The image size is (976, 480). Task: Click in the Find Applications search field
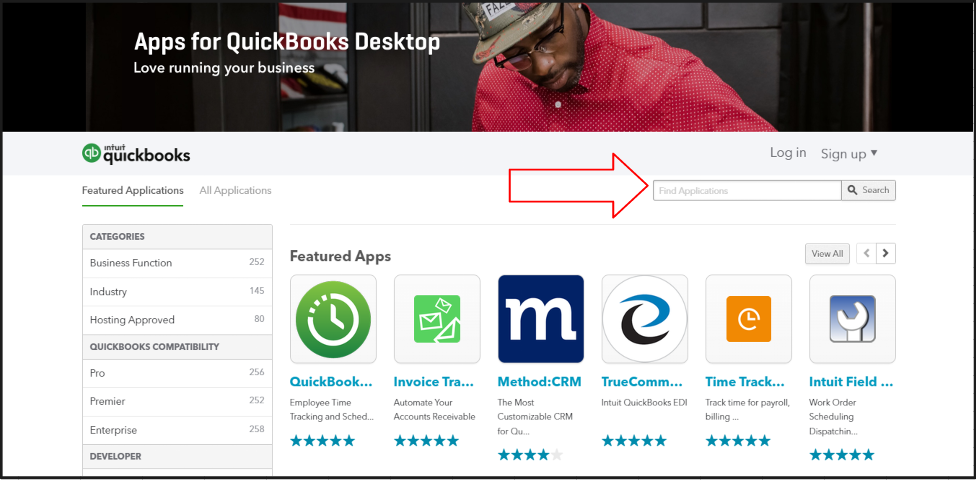(x=747, y=191)
